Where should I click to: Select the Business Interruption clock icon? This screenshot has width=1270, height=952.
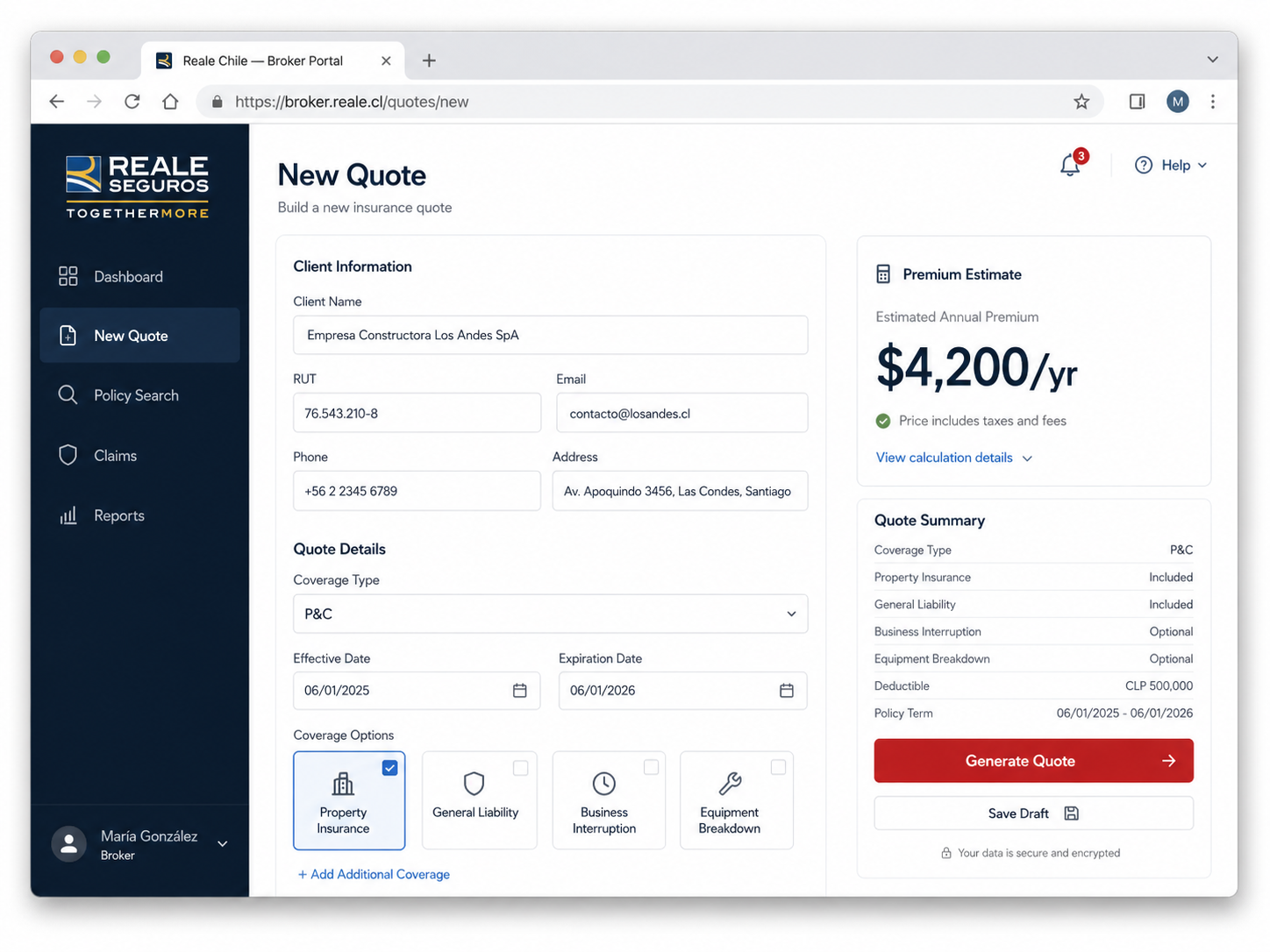point(604,783)
